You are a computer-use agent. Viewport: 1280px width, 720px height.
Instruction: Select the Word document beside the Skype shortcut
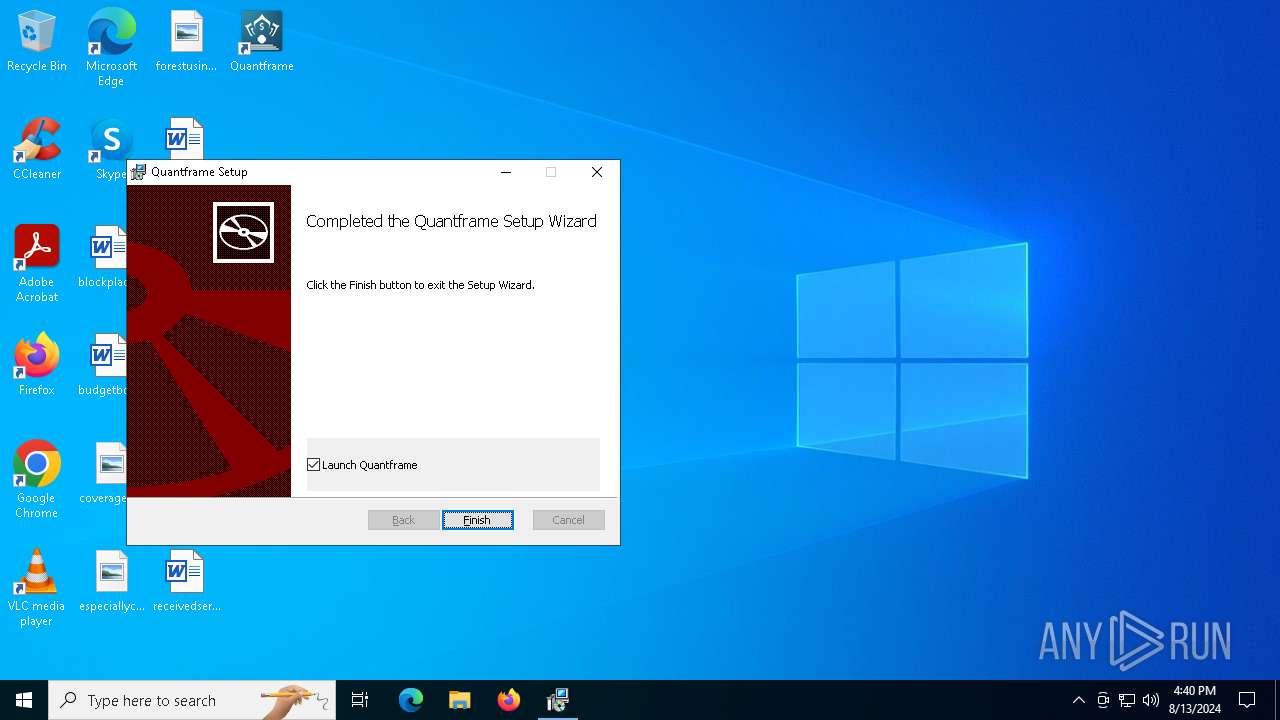click(x=185, y=138)
